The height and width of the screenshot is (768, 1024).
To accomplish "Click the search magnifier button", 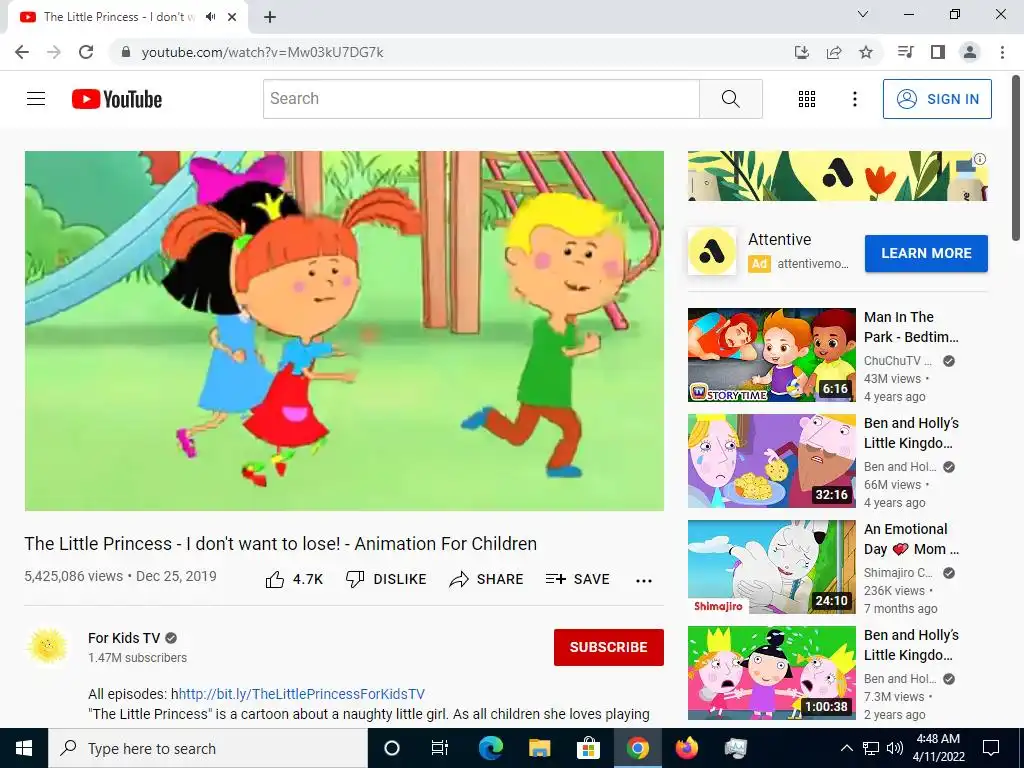I will click(731, 99).
